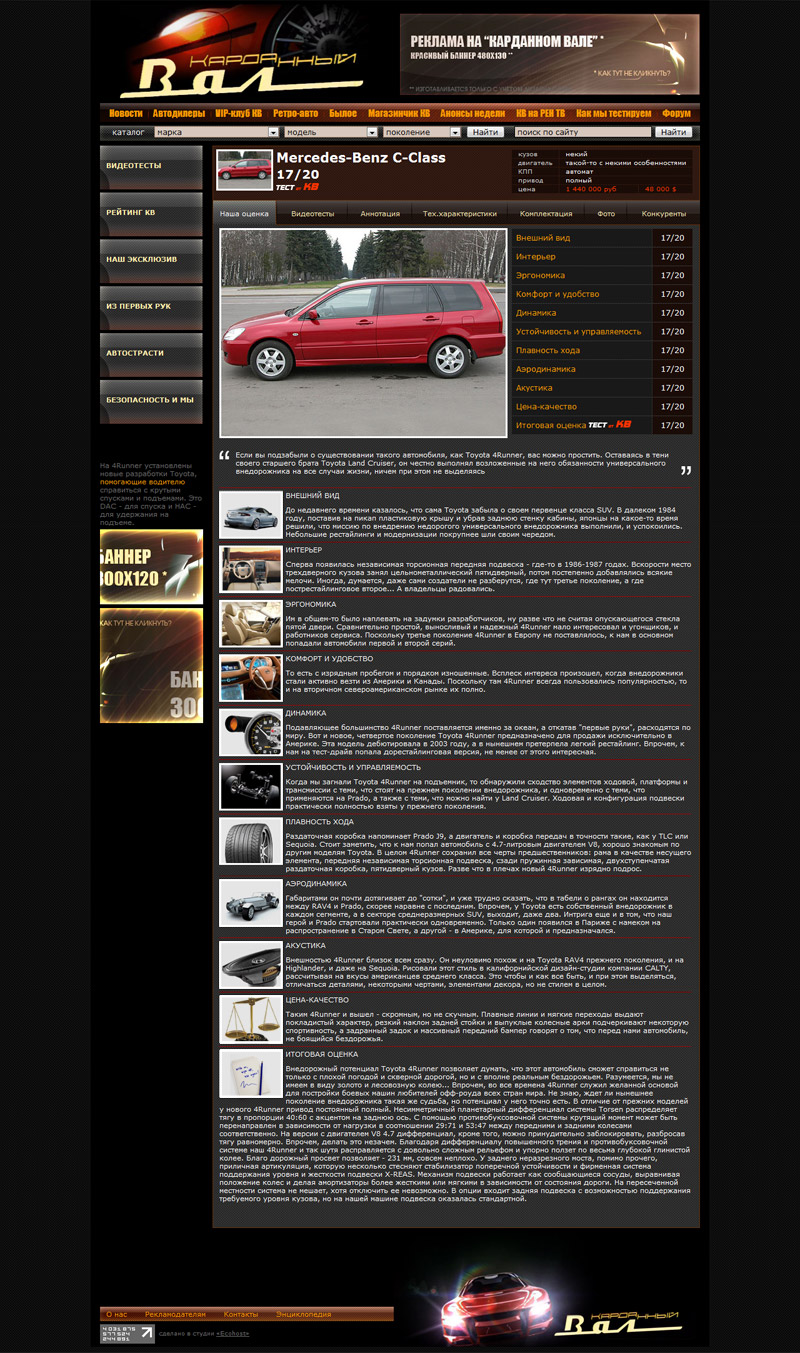Open the 'ИЗ ПЕРВЫХ РУК' sidebar section

[x=151, y=308]
